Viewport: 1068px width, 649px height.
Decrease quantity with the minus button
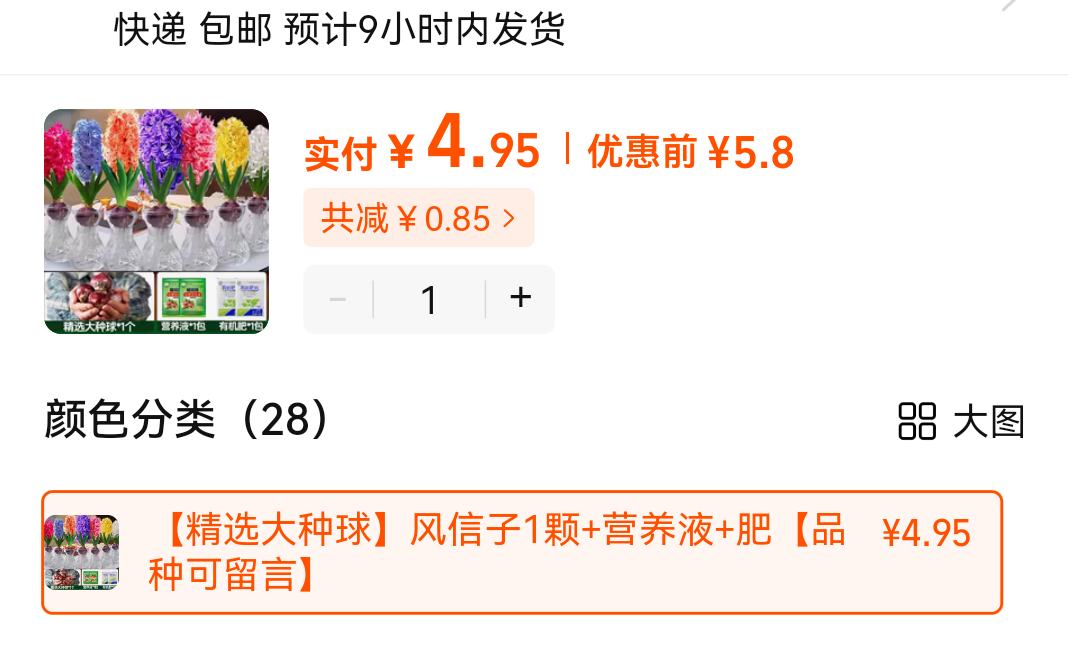[x=338, y=299]
